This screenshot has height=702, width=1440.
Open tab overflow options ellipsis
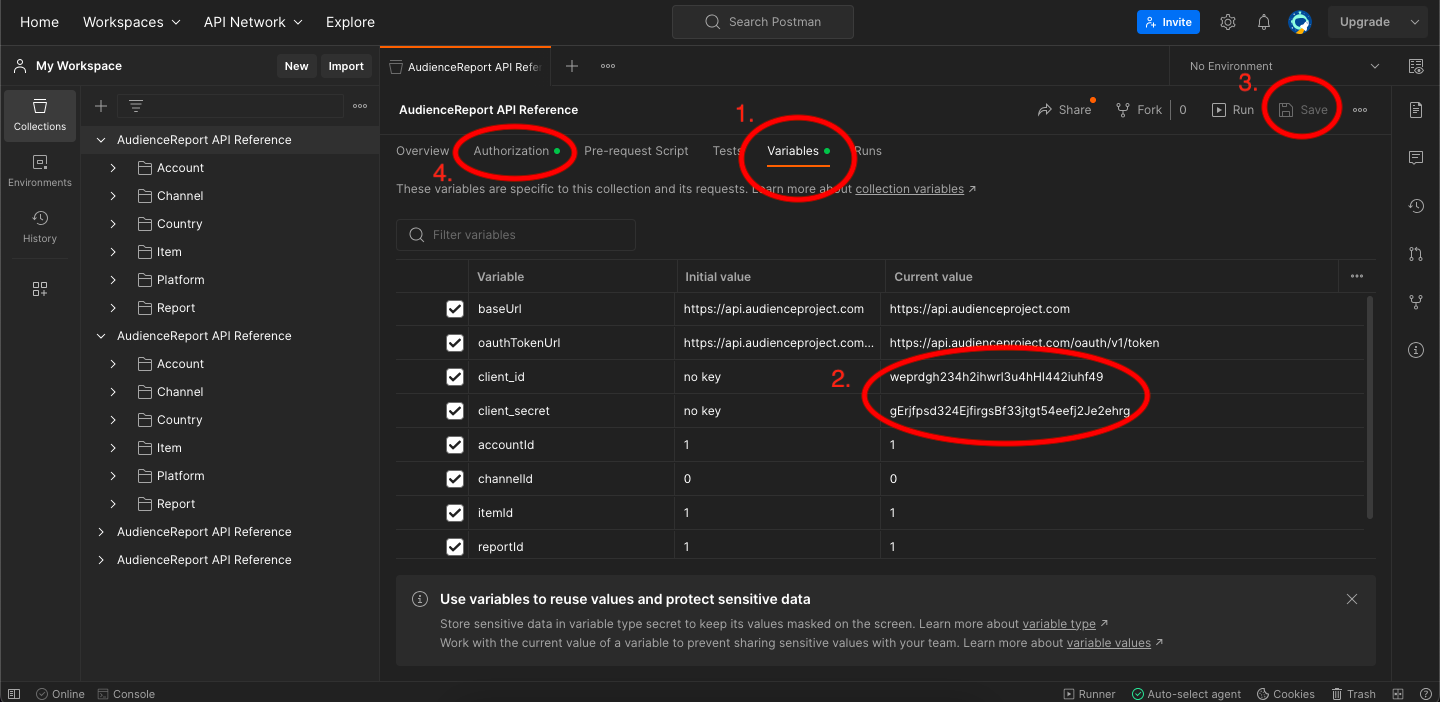pyautogui.click(x=608, y=66)
